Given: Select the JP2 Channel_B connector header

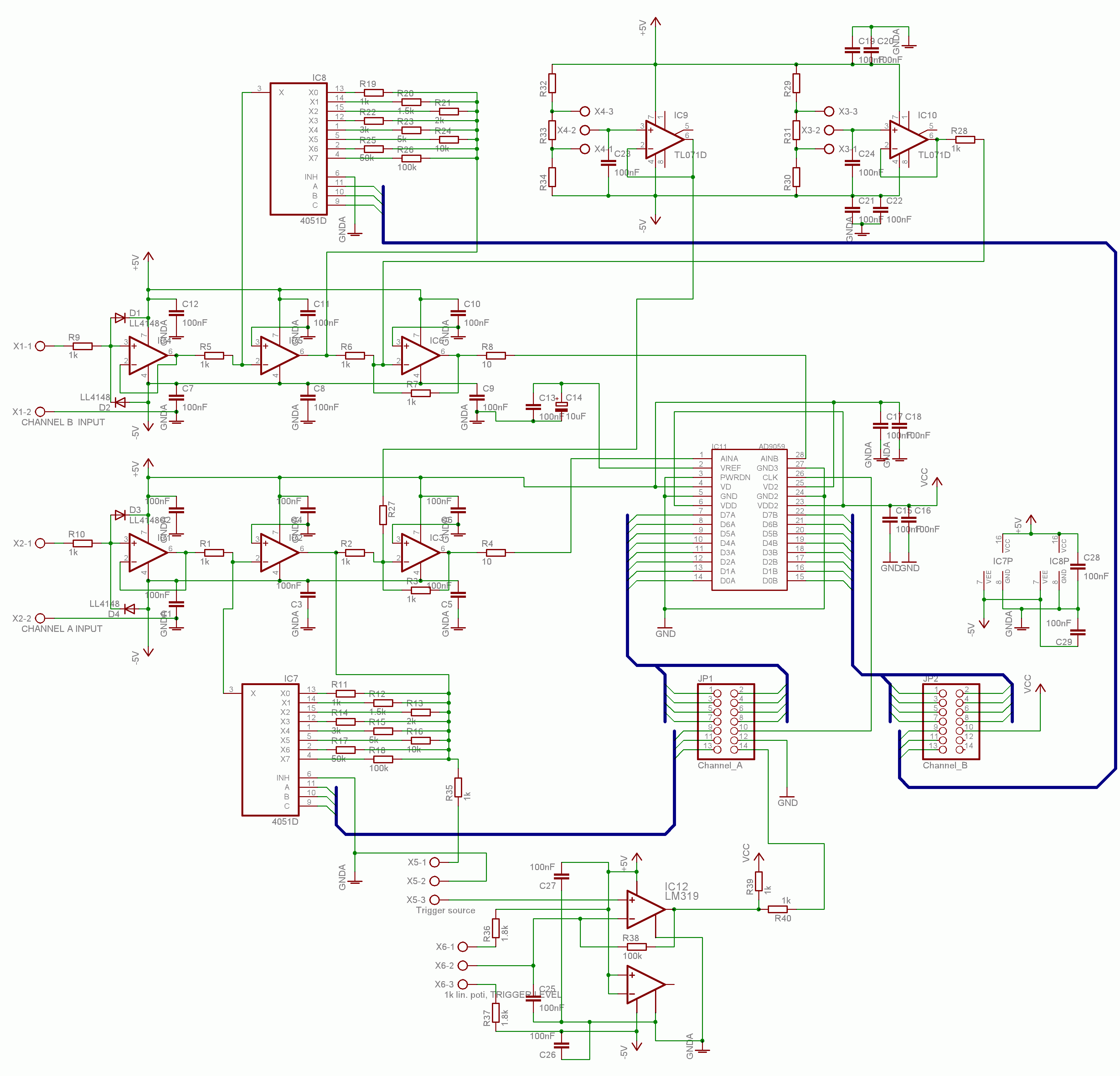Looking at the screenshot, I should 951,721.
